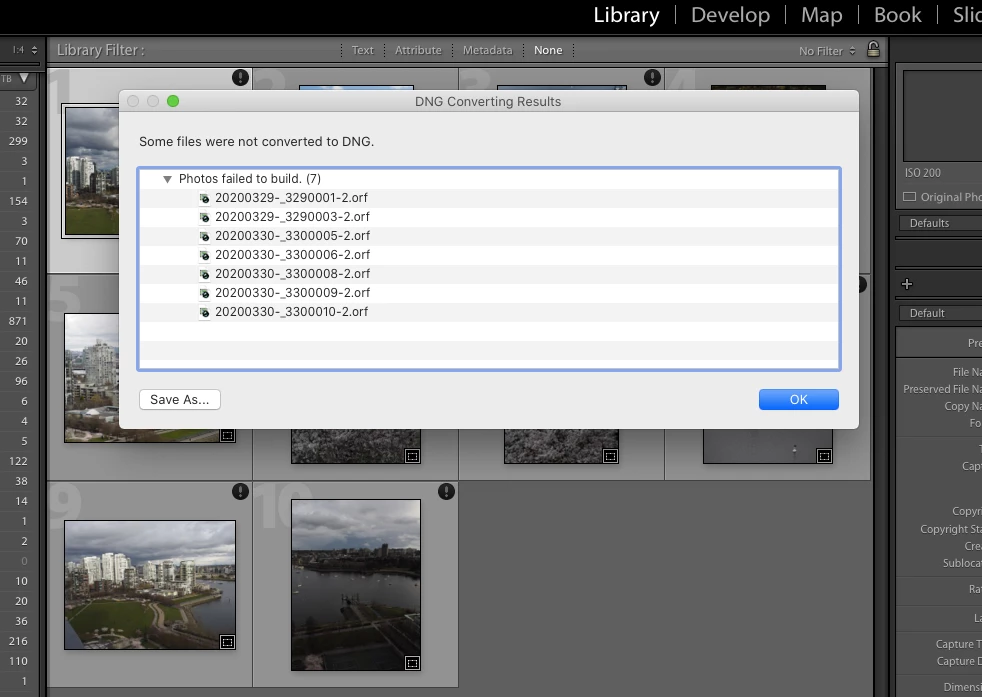Select photo 9 thumbnail of waterfront towers
This screenshot has width=982, height=697.
tap(150, 585)
